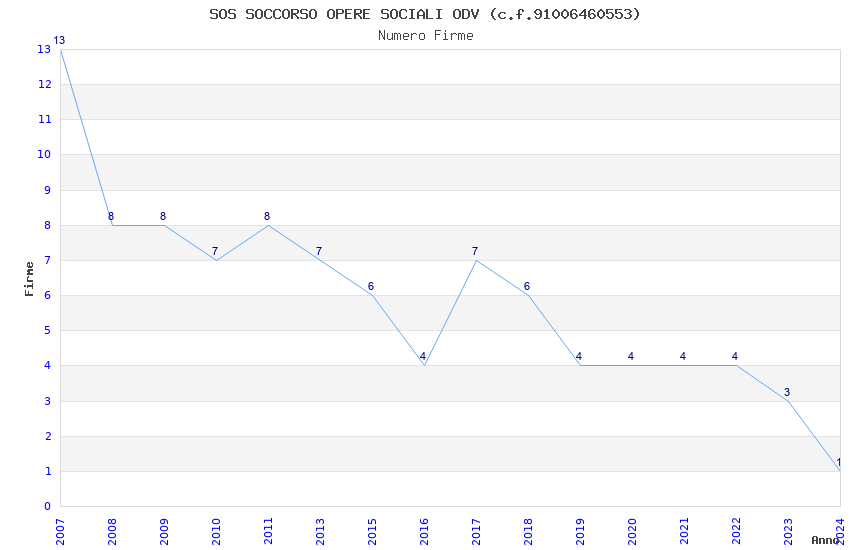Select x-axis year 2021
The image size is (850, 550).
(x=685, y=532)
